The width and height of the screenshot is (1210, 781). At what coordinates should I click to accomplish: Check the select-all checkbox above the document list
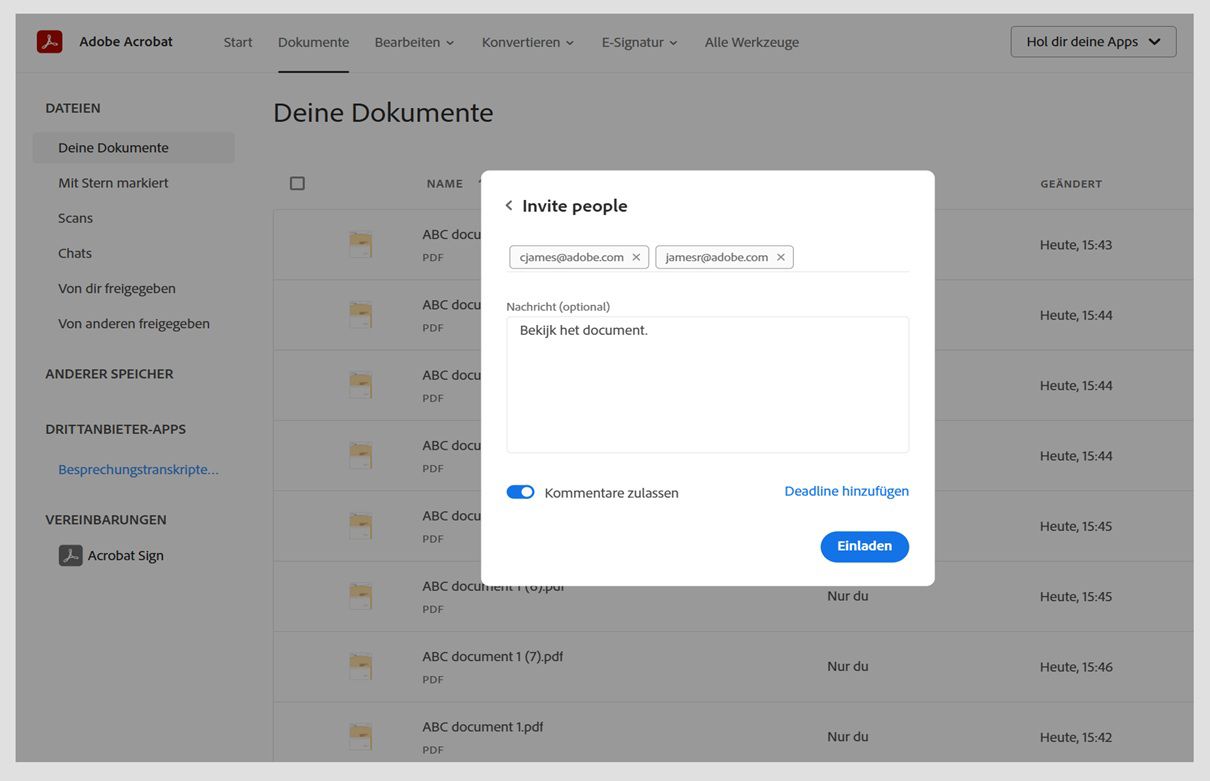coord(297,182)
